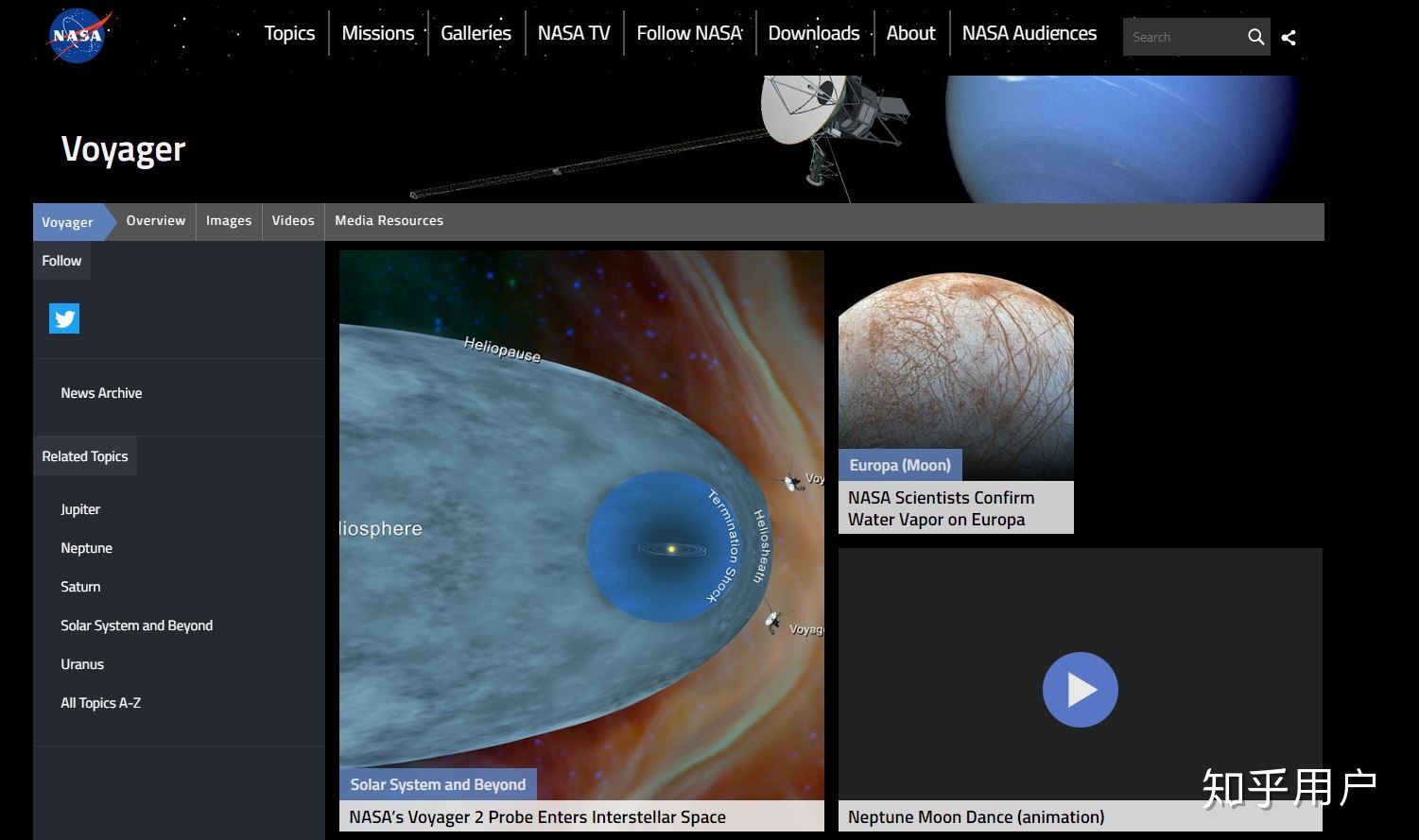Open the All Topics A-Z link

[100, 703]
